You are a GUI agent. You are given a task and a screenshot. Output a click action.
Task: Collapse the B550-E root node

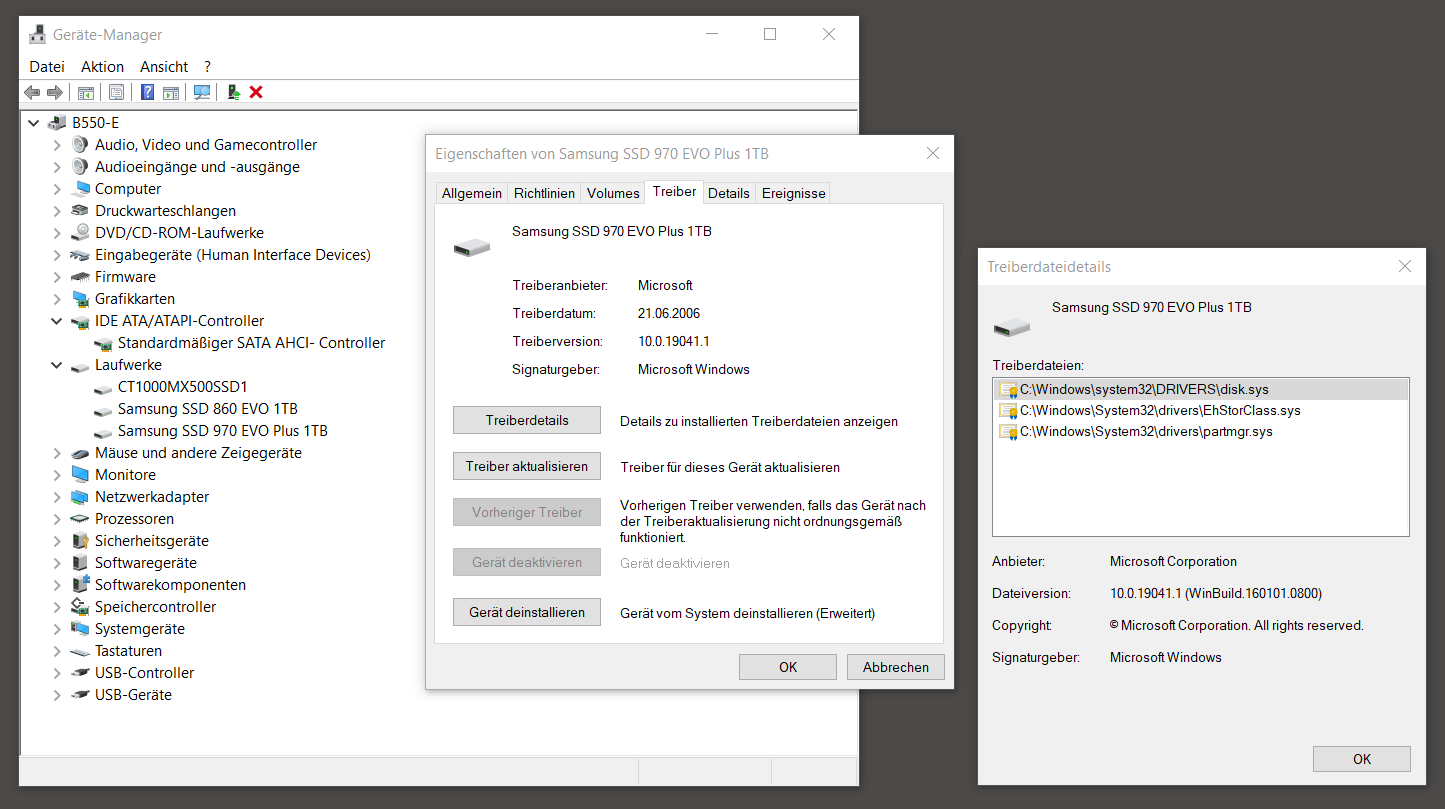pos(35,123)
